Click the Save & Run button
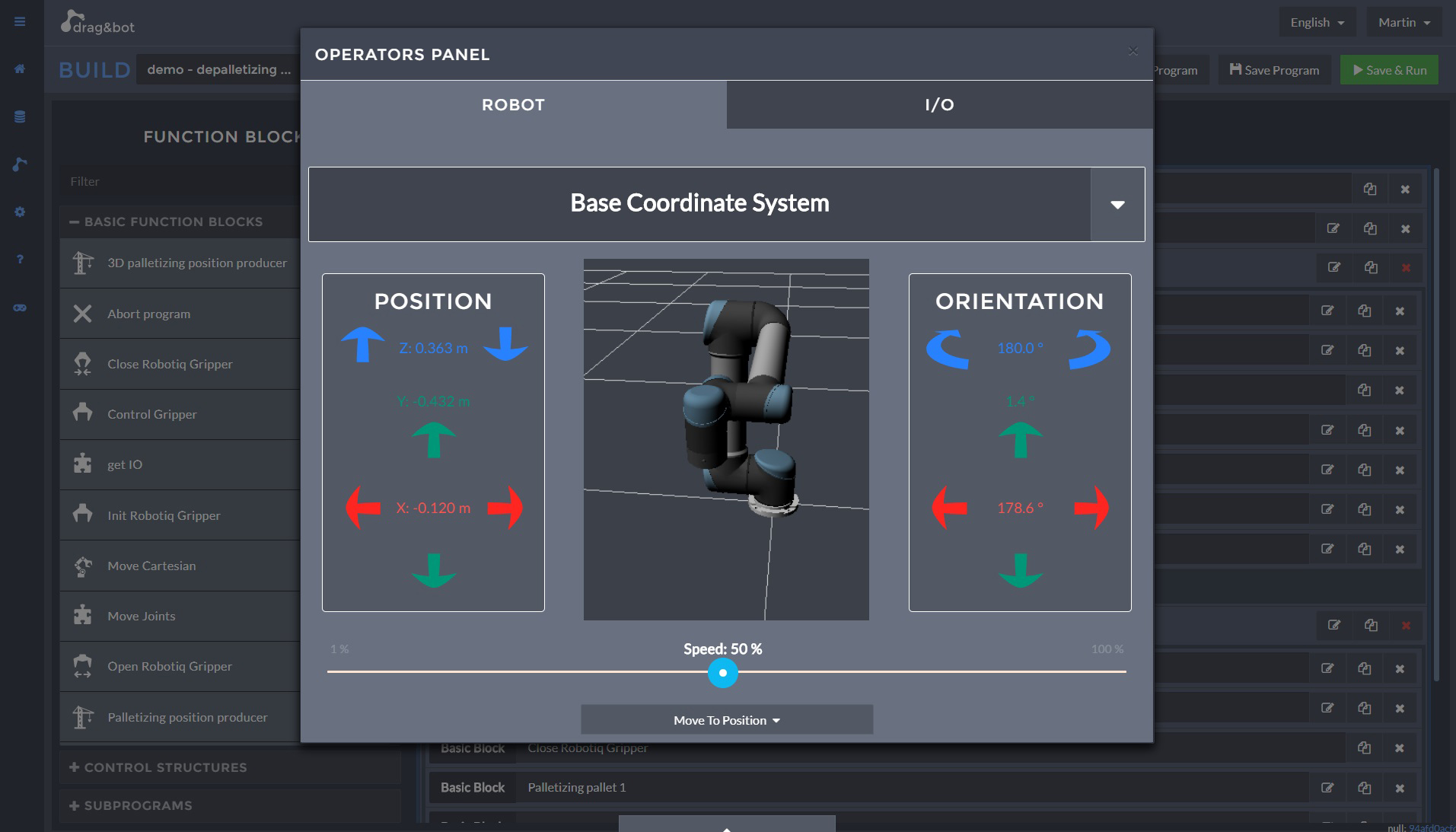Screen dimensions: 1456x832 (1389, 69)
